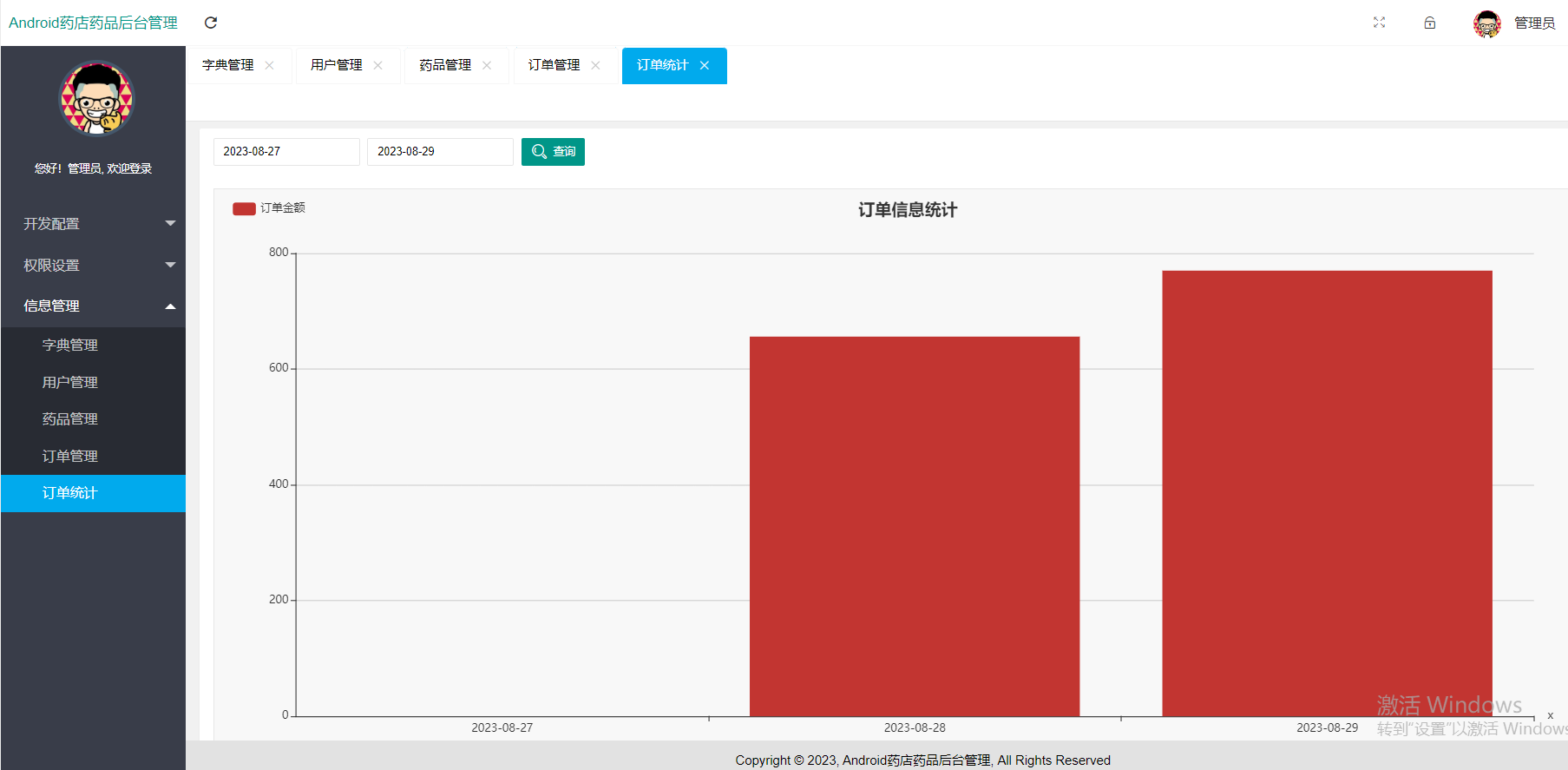The height and width of the screenshot is (770, 1568).
Task: Close the 订单管理 tab
Action: click(x=595, y=66)
